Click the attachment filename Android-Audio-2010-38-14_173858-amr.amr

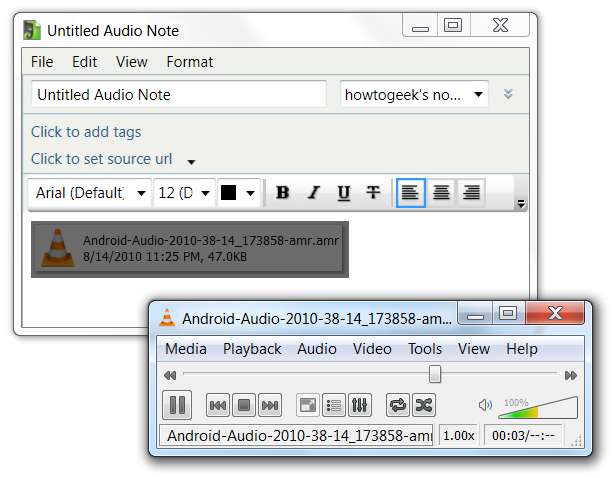211,240
